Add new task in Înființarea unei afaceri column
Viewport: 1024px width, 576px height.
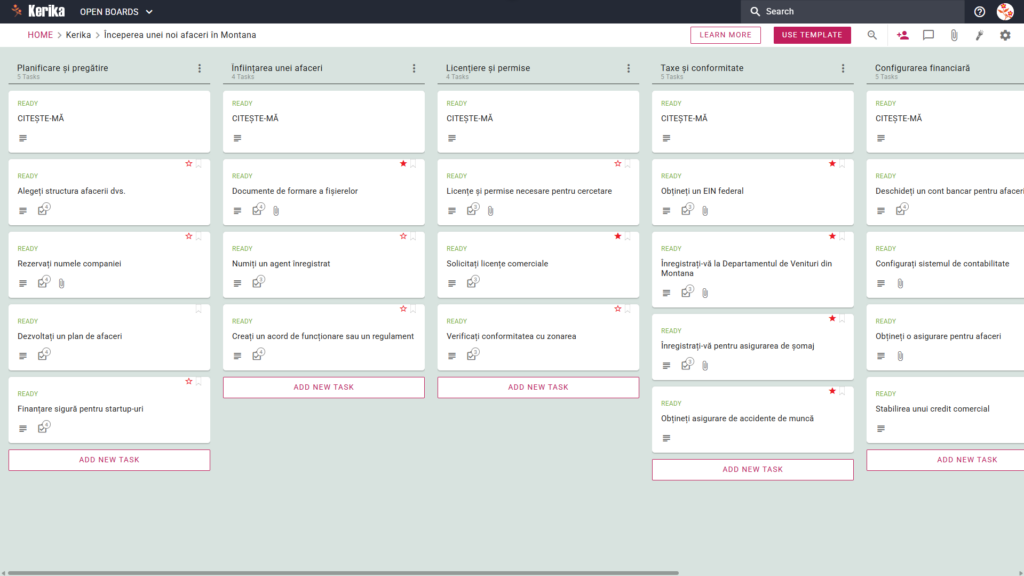point(323,387)
